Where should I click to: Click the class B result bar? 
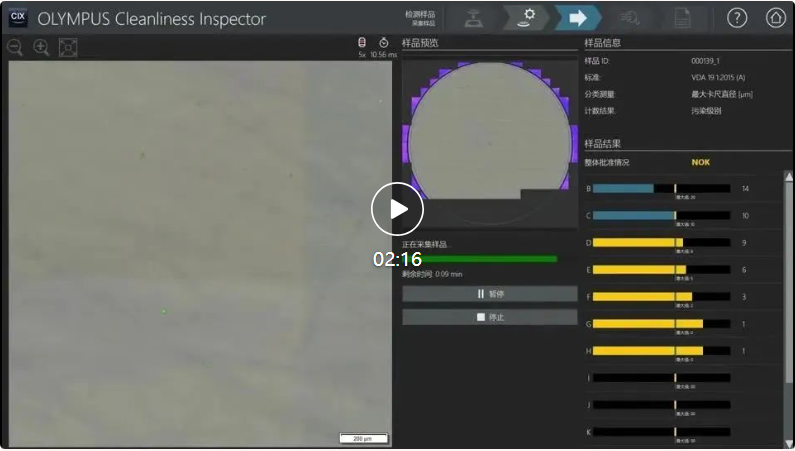coord(661,189)
